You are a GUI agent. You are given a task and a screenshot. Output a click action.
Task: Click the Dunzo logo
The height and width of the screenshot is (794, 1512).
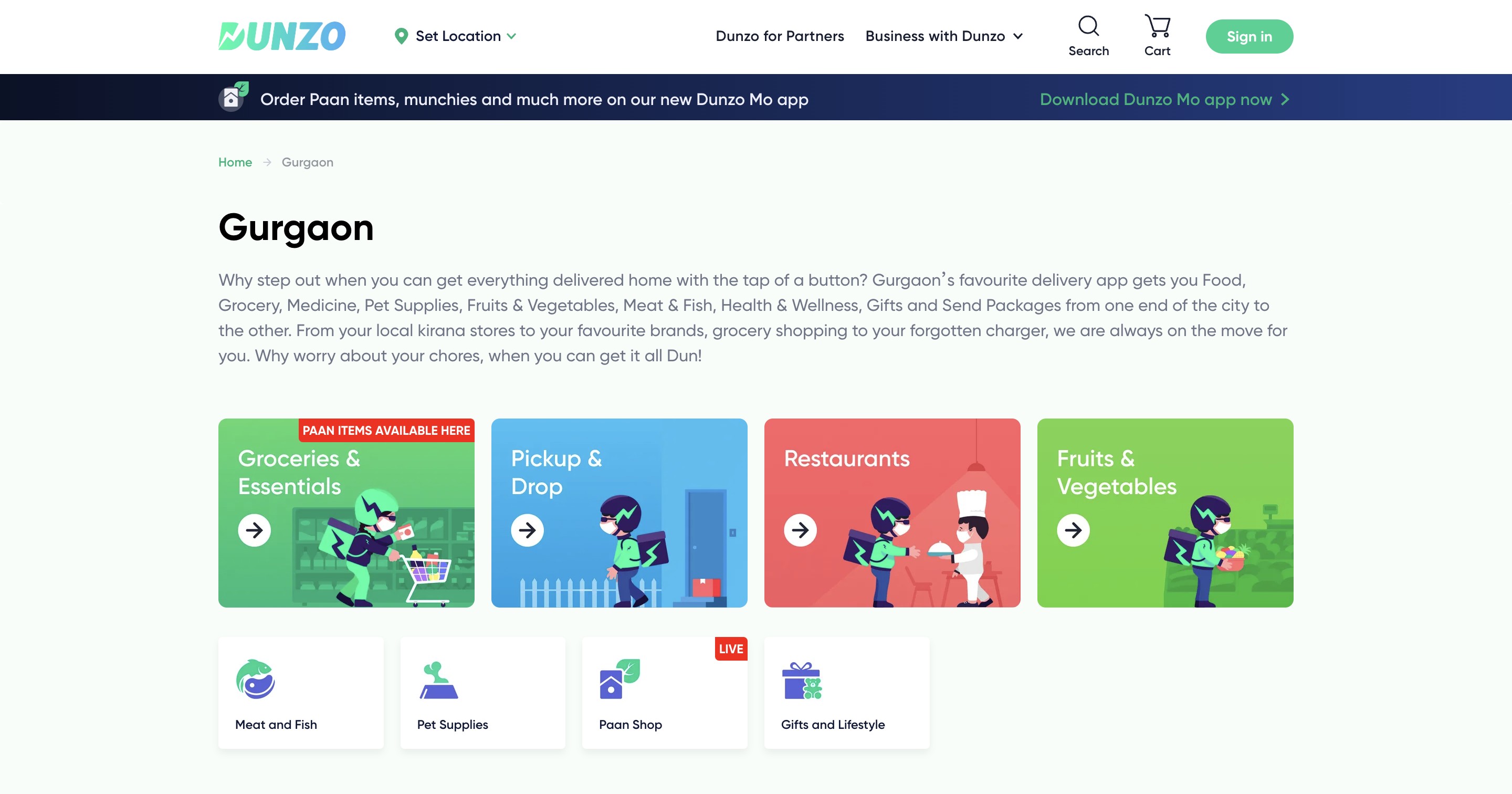[x=282, y=36]
